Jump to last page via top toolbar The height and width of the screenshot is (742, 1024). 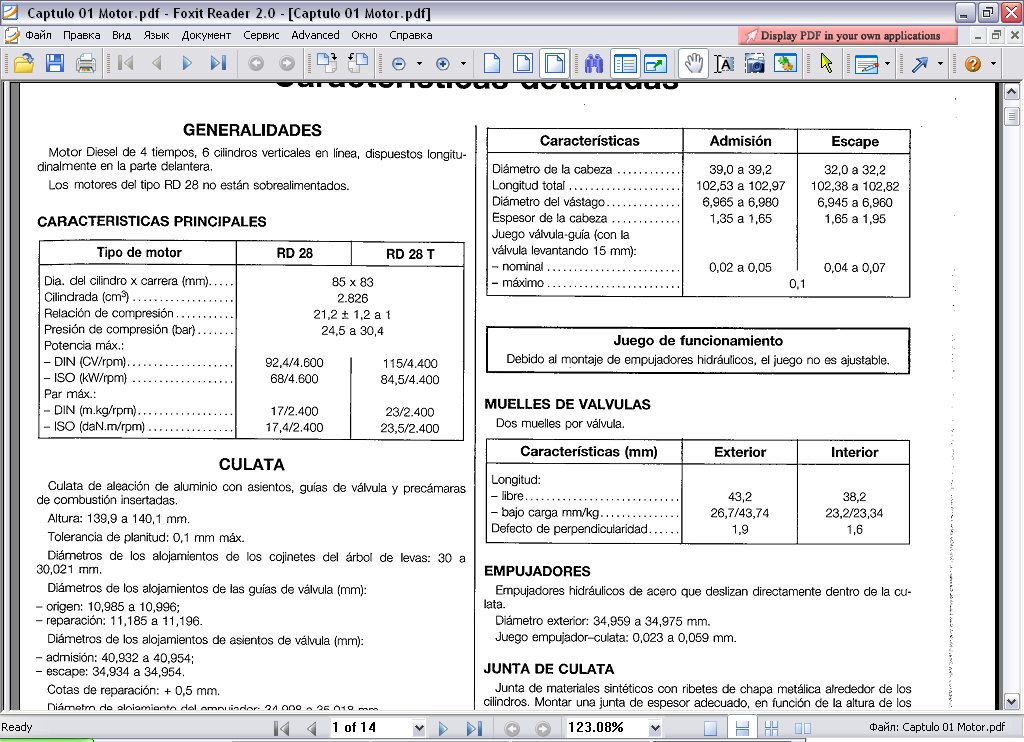click(218, 63)
